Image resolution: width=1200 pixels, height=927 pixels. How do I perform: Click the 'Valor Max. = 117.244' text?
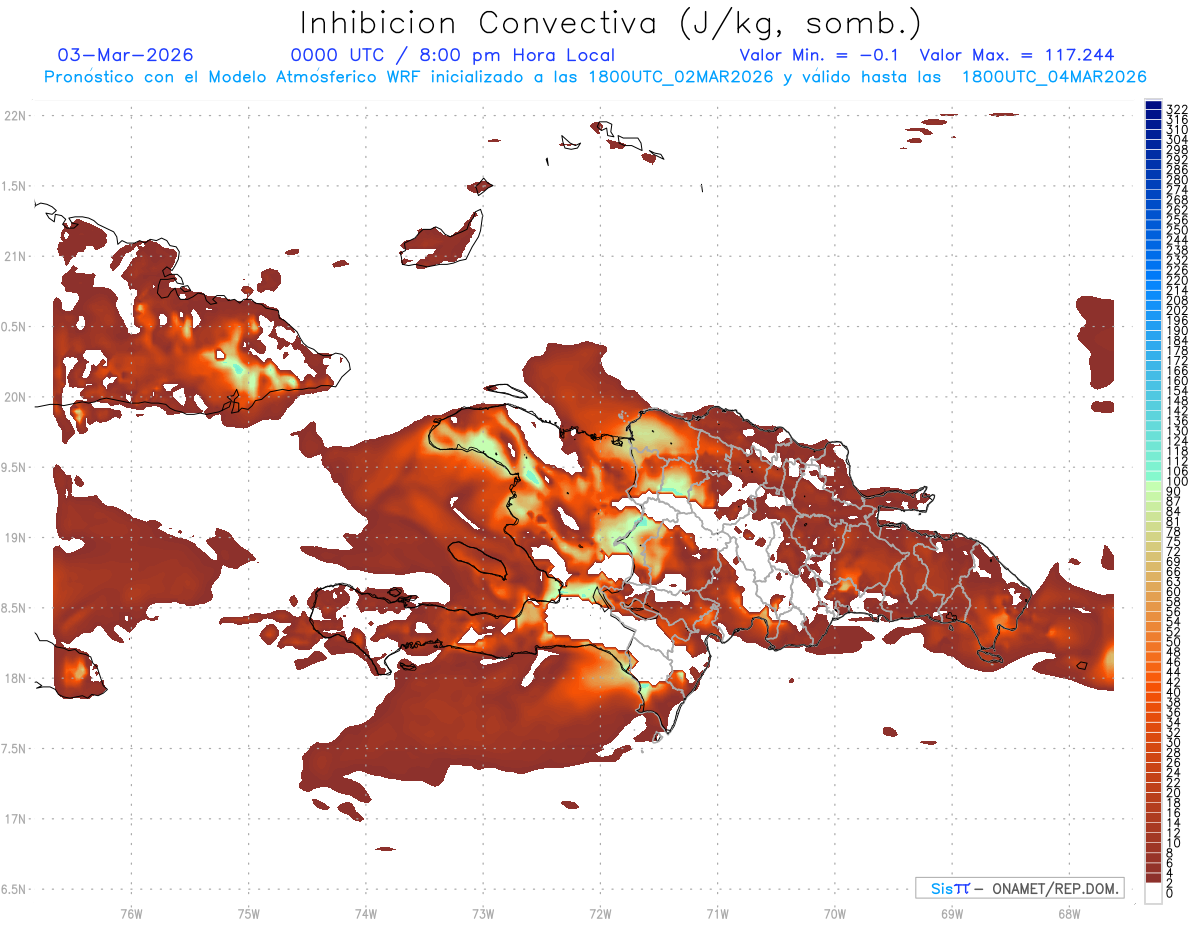point(1016,55)
